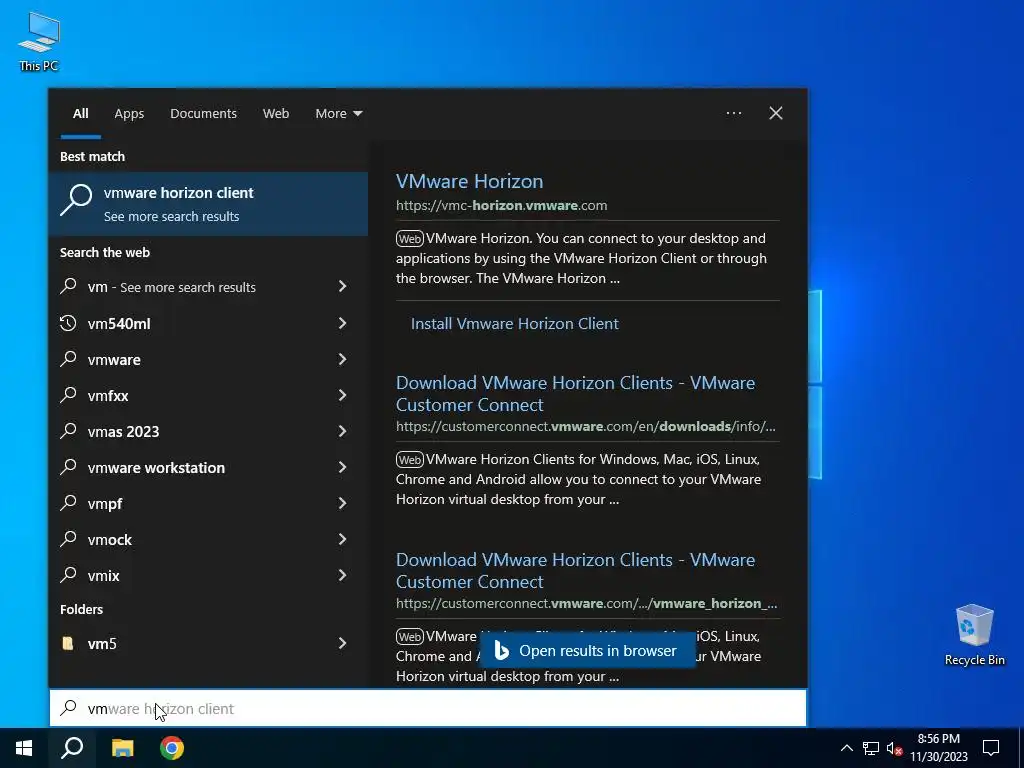
Task: Expand the vmock suggestion arrow
Action: (x=342, y=539)
